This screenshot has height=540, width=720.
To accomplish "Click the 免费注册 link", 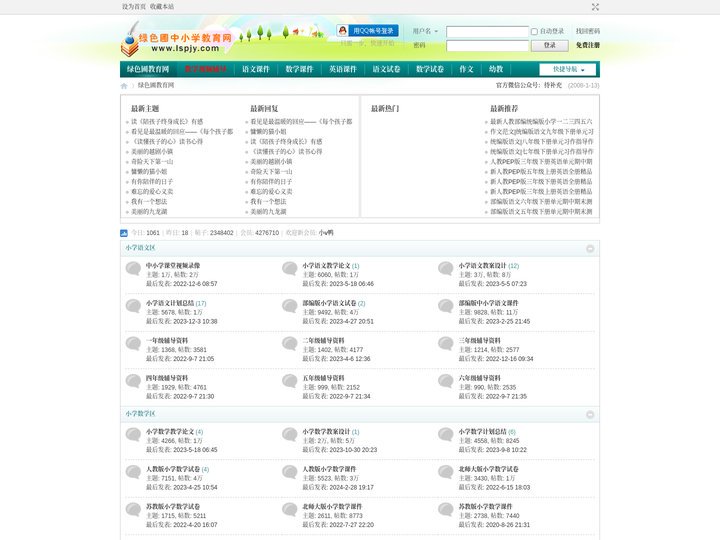I will pyautogui.click(x=588, y=45).
